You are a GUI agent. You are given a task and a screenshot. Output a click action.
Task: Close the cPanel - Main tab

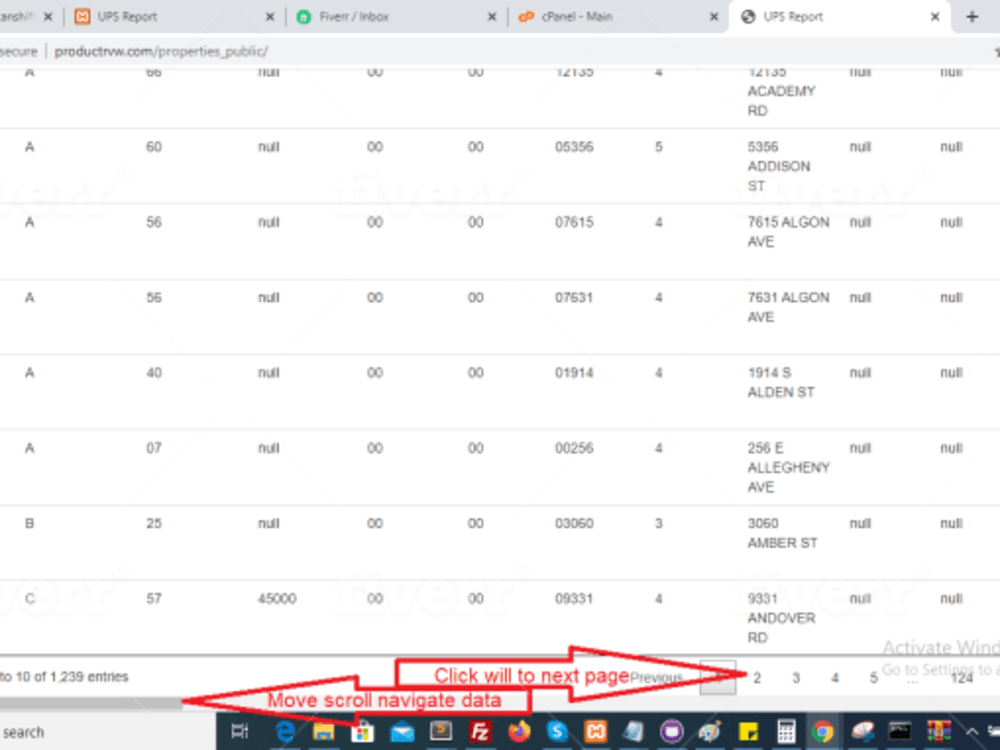click(x=714, y=17)
